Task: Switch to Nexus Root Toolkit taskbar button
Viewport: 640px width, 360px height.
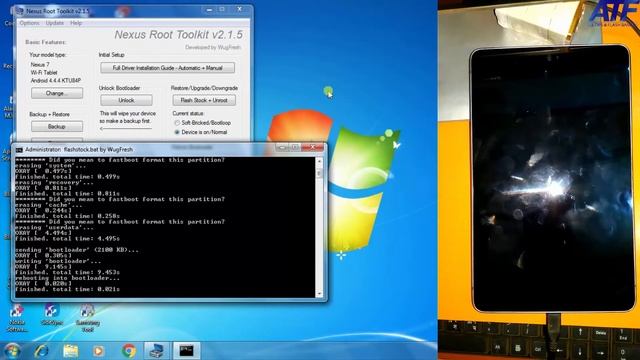Action: pos(157,351)
